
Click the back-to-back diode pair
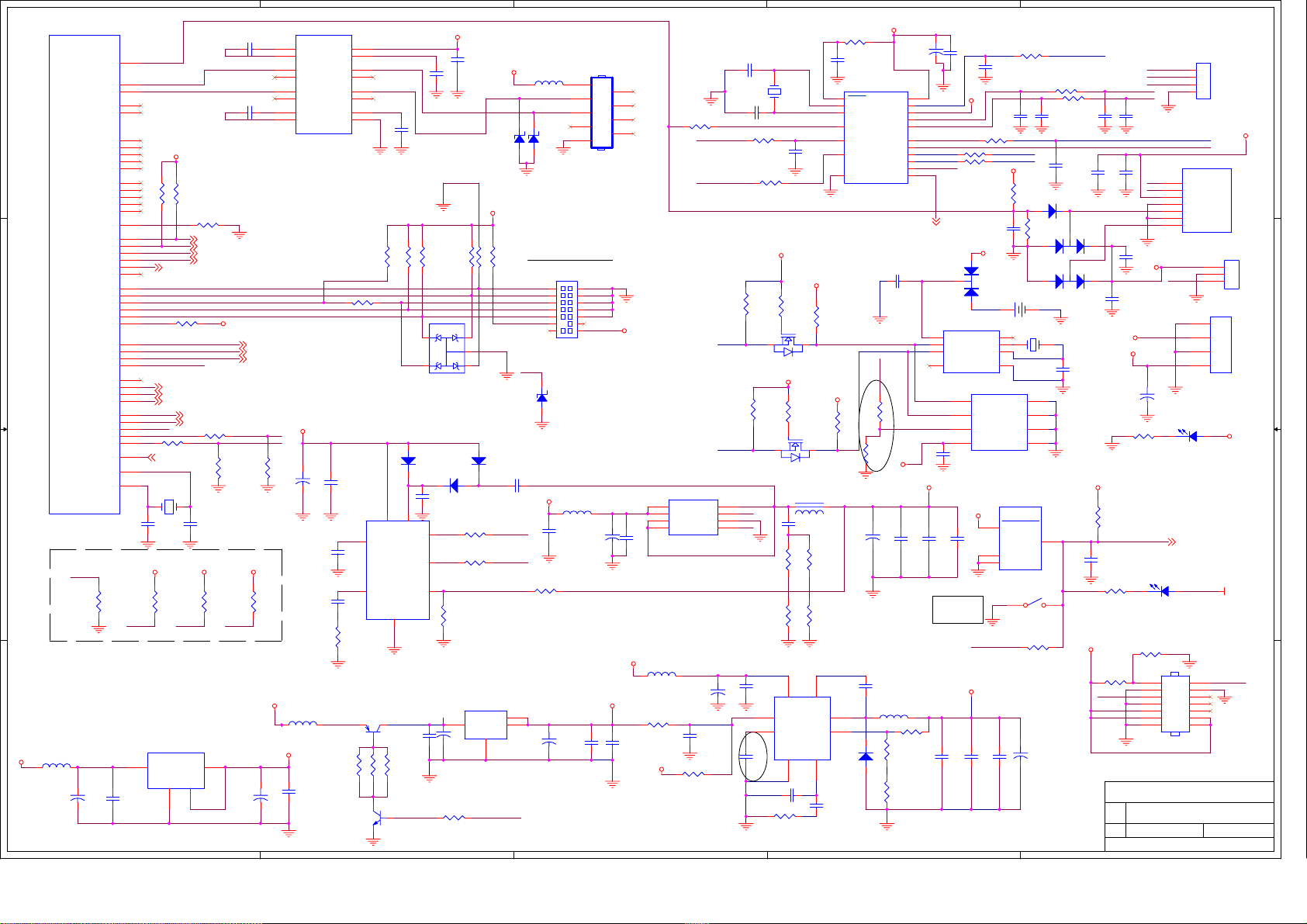(971, 282)
